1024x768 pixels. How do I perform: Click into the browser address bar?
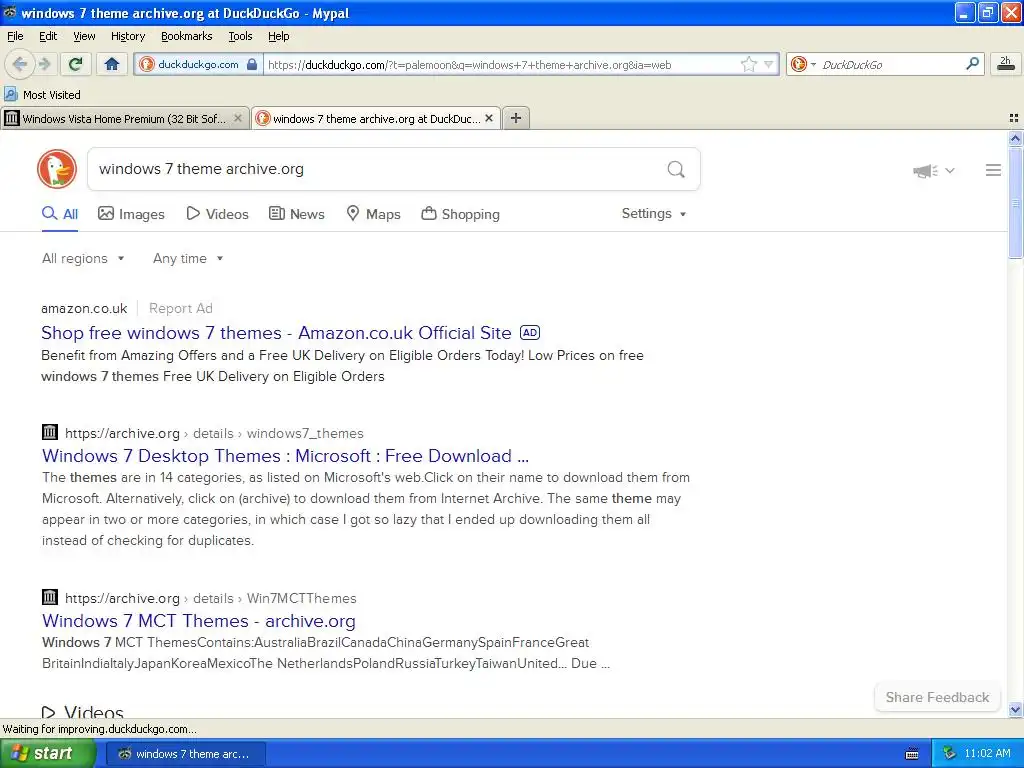pyautogui.click(x=500, y=65)
